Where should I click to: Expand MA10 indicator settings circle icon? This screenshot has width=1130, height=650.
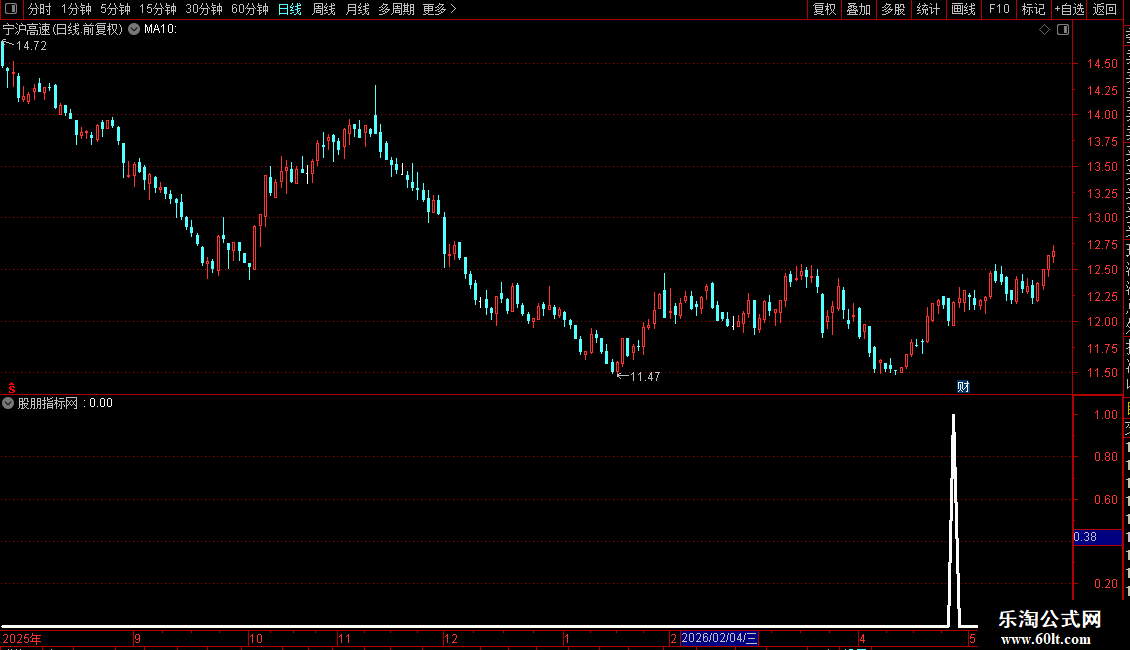tap(134, 29)
